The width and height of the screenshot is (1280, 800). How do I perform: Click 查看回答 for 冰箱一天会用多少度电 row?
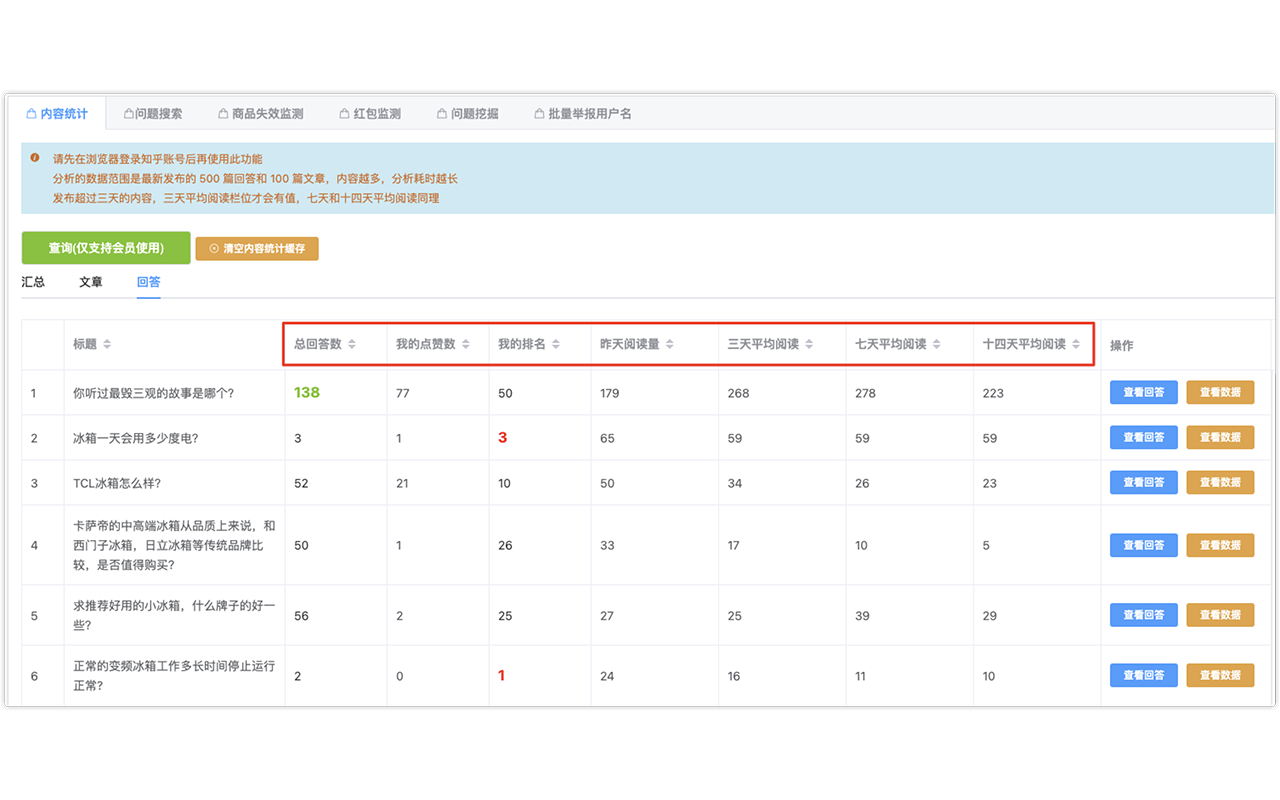pyautogui.click(x=1143, y=437)
